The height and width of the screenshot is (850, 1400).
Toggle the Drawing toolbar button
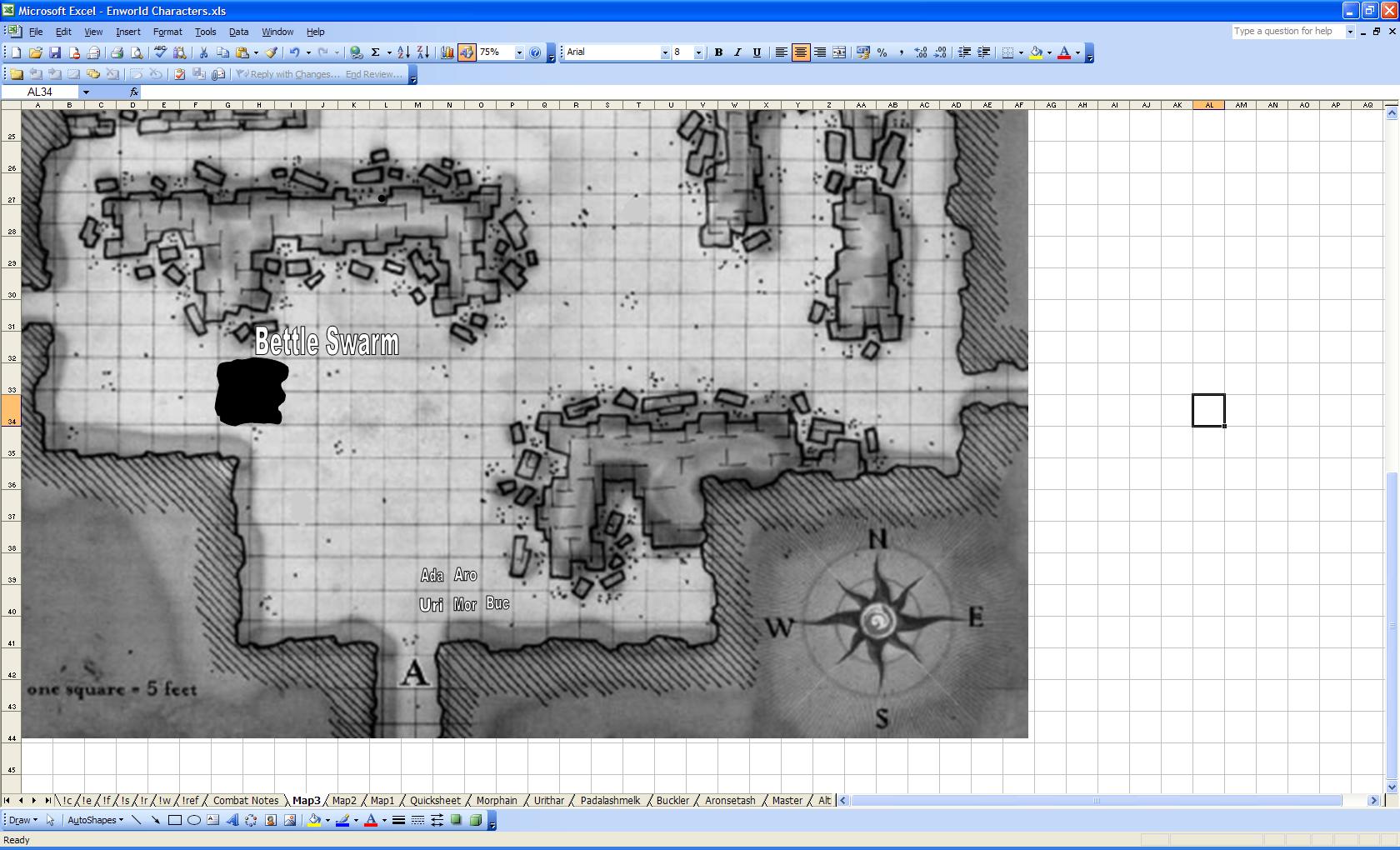pos(467,52)
